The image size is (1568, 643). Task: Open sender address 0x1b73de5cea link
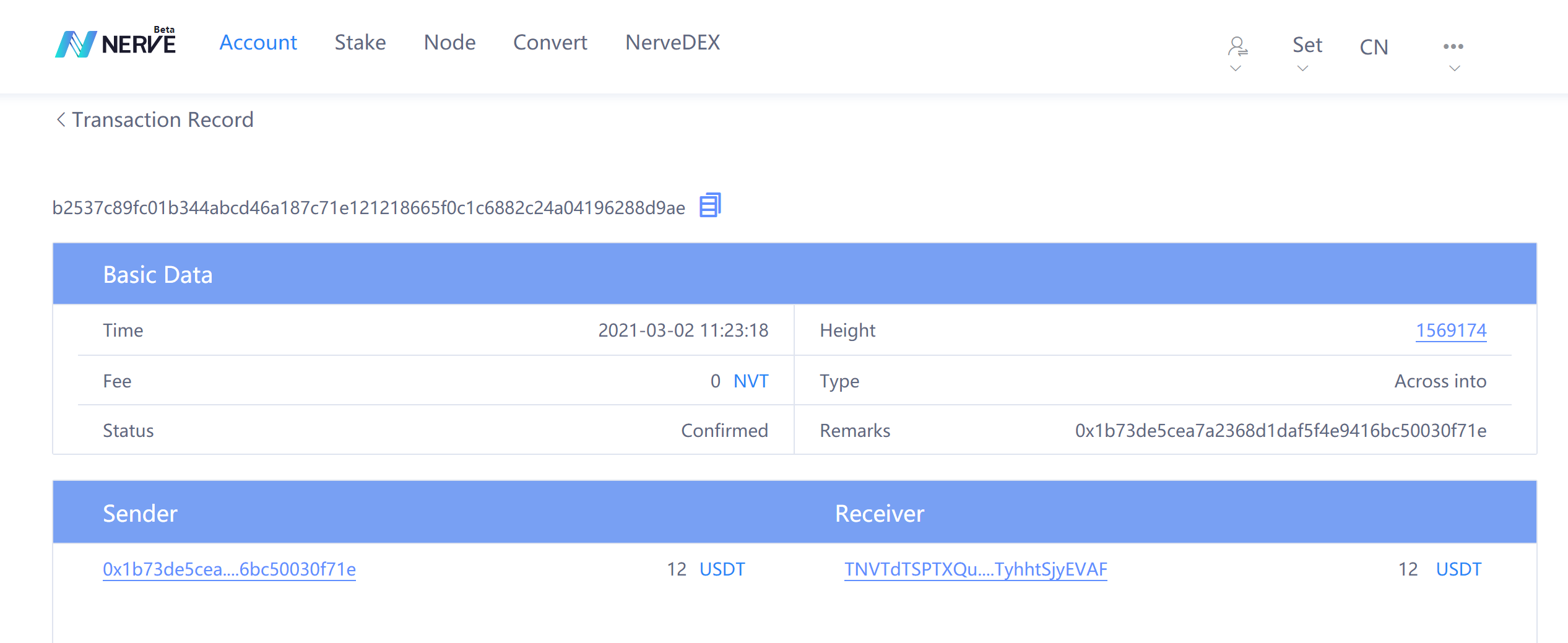(x=229, y=569)
